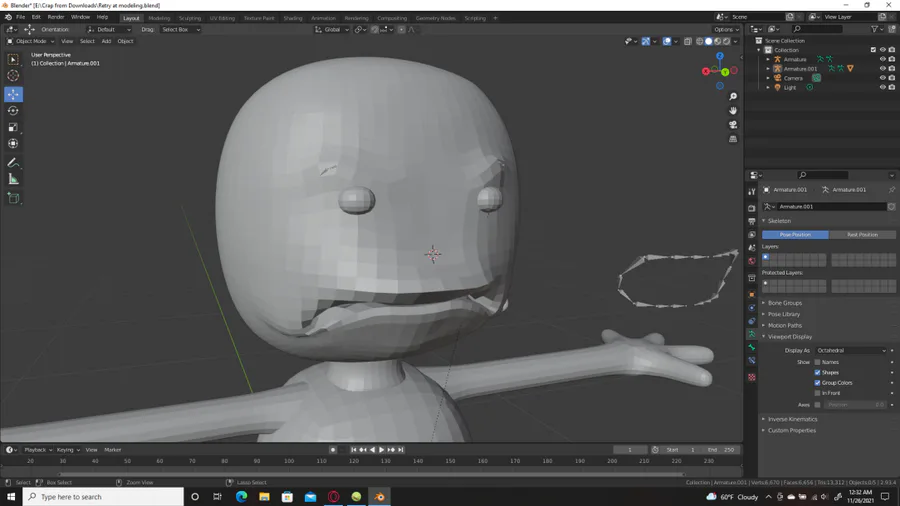Expand the Custom Properties panel
900x506 pixels.
point(792,430)
